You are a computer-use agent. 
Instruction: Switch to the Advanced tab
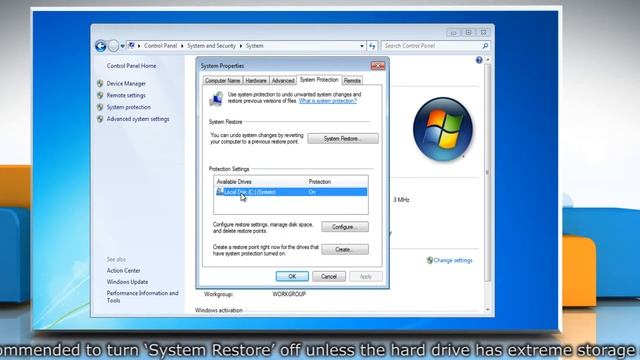coord(283,81)
